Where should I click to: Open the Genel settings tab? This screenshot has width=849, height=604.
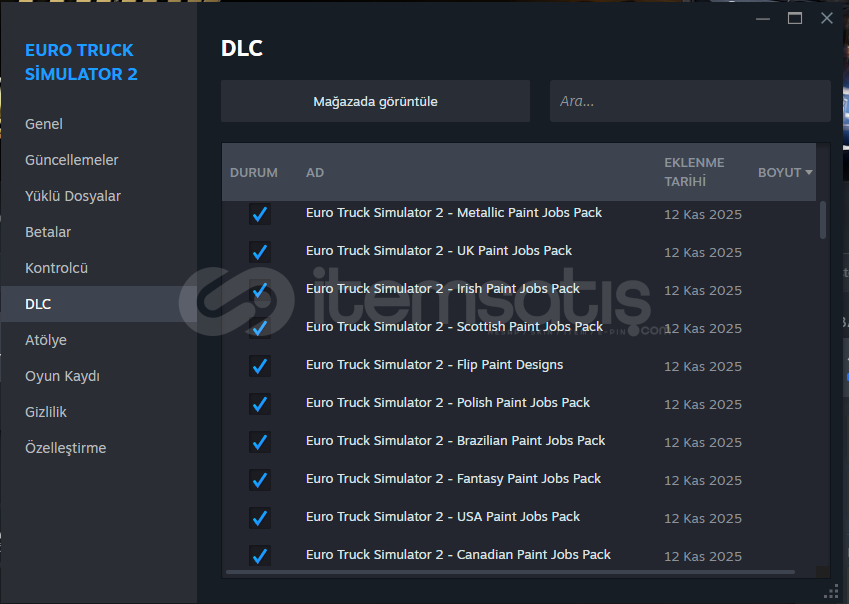click(x=44, y=124)
